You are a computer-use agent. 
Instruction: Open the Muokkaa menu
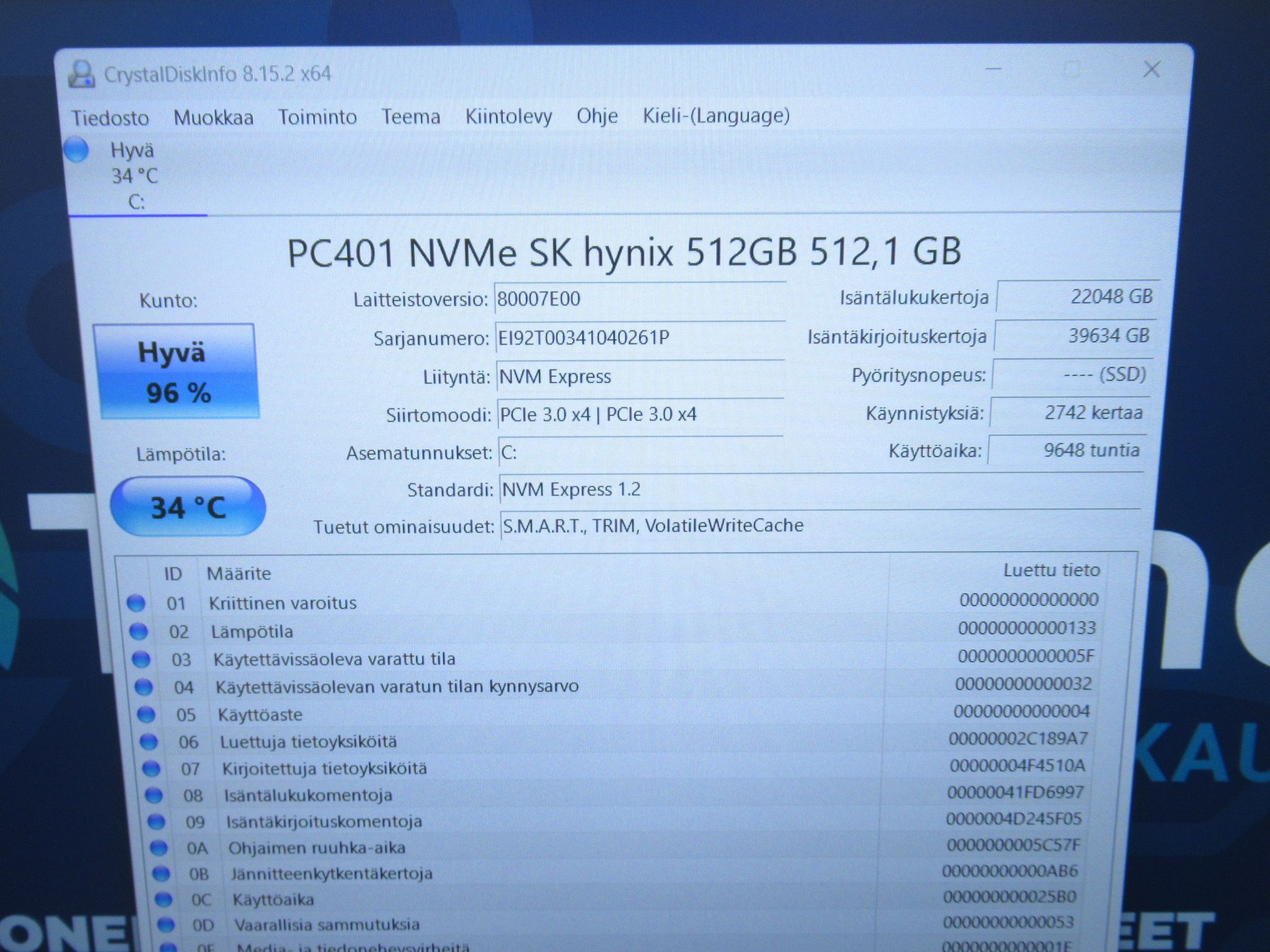(213, 117)
